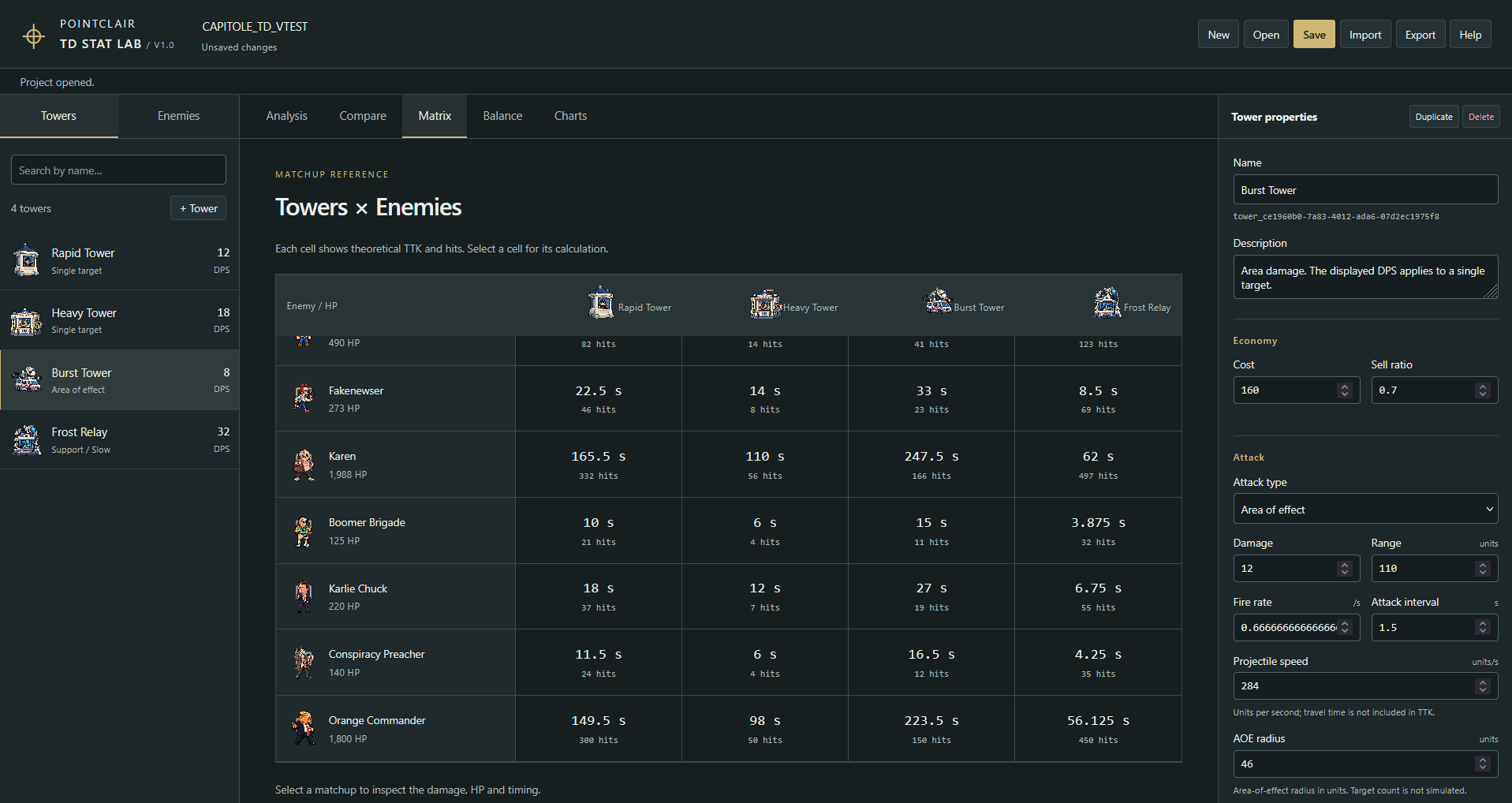The width and height of the screenshot is (1512, 803).
Task: Click the Cost field stepper arrows
Action: (1345, 390)
